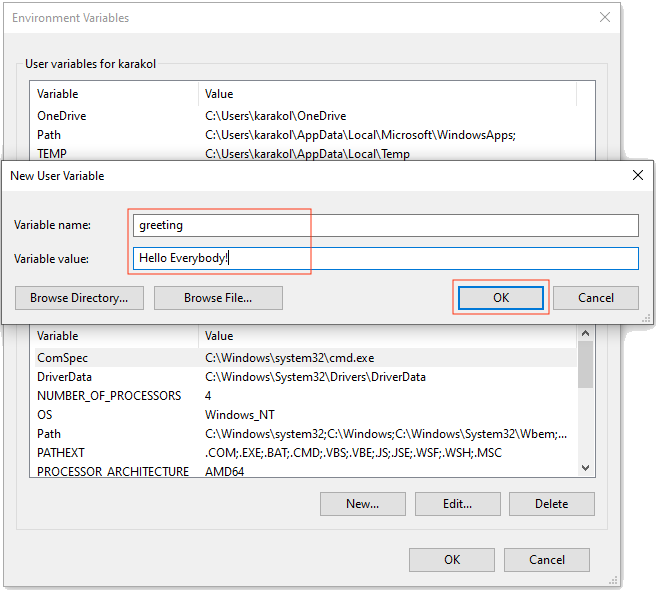Close the New User Variable dialog
The height and width of the screenshot is (591, 656).
[x=638, y=175]
